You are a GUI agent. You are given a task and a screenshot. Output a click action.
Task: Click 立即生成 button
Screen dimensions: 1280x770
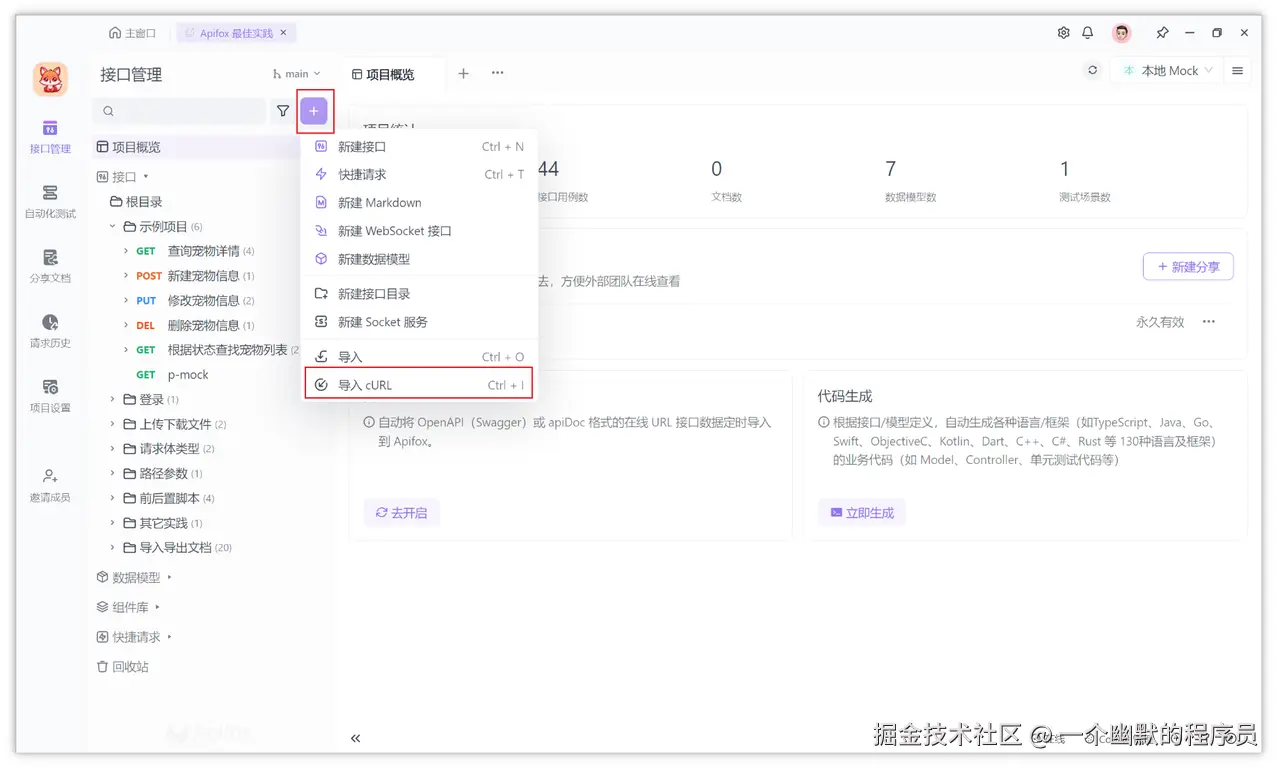861,513
